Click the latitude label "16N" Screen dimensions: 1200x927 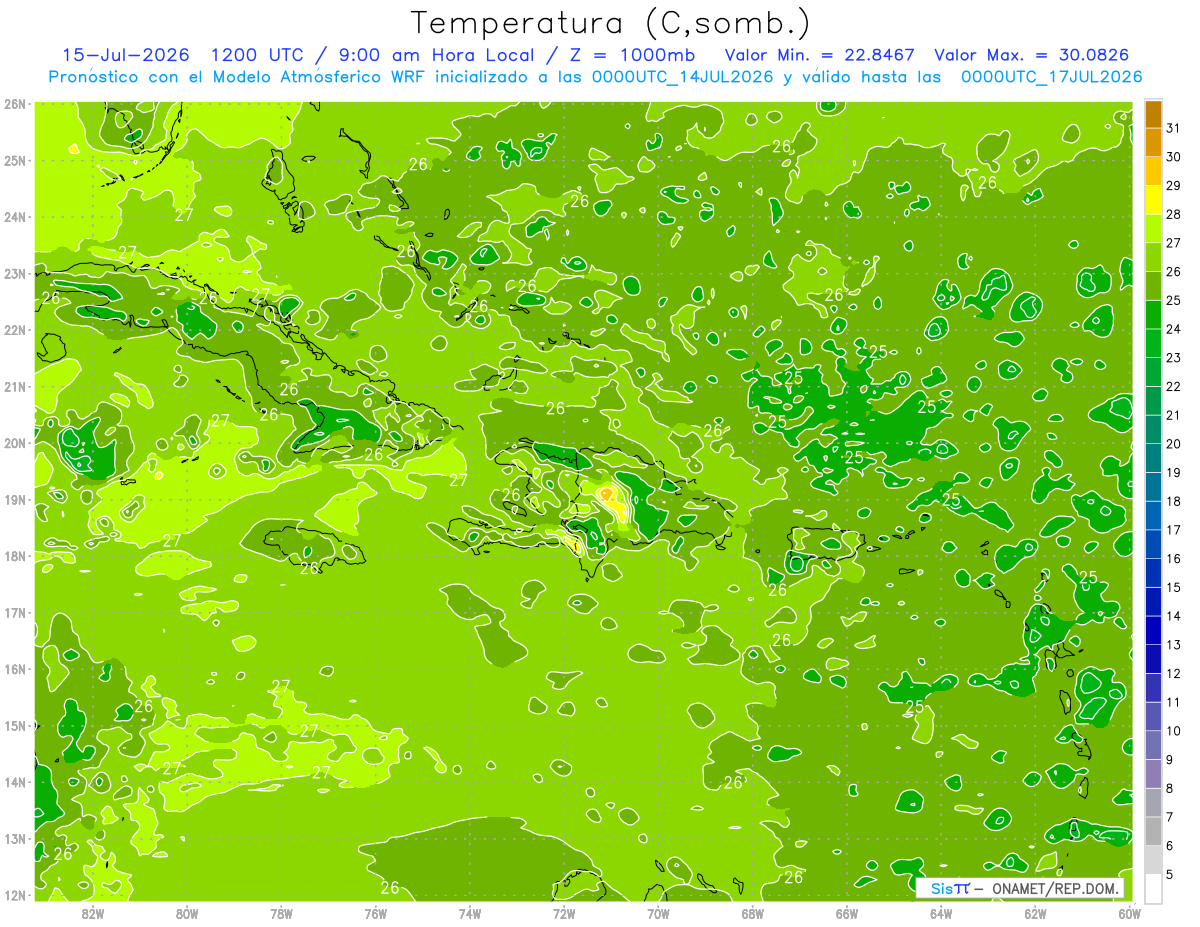[x=15, y=669]
